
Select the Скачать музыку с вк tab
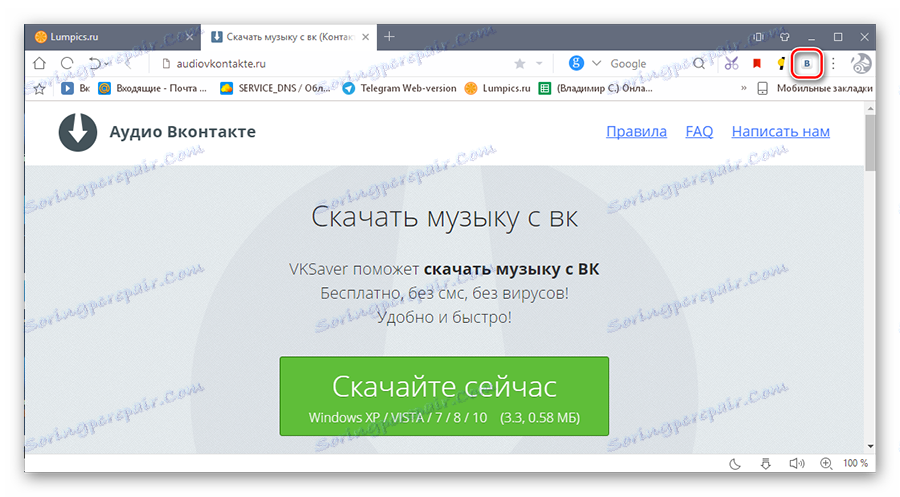tap(289, 37)
